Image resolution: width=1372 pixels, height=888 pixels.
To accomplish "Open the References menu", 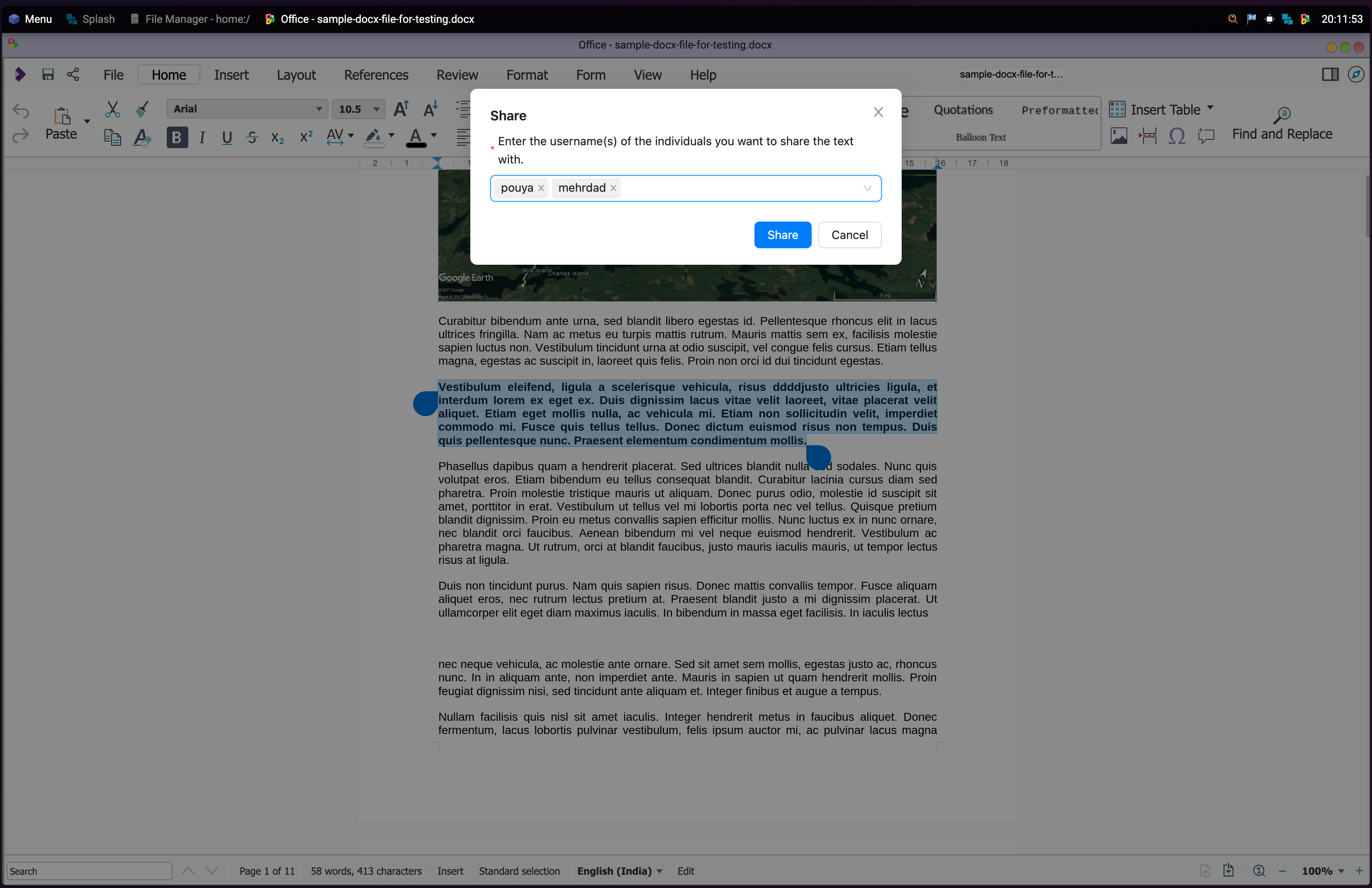I will point(376,75).
